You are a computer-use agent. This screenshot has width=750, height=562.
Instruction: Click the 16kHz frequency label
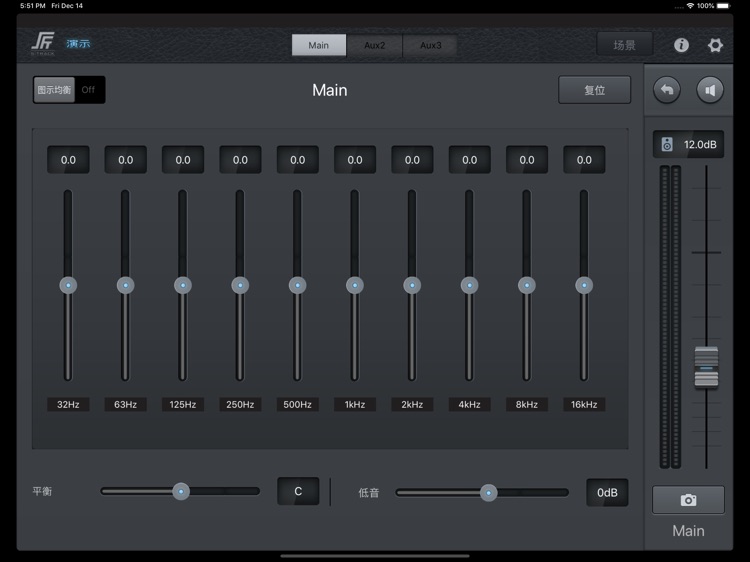(584, 404)
